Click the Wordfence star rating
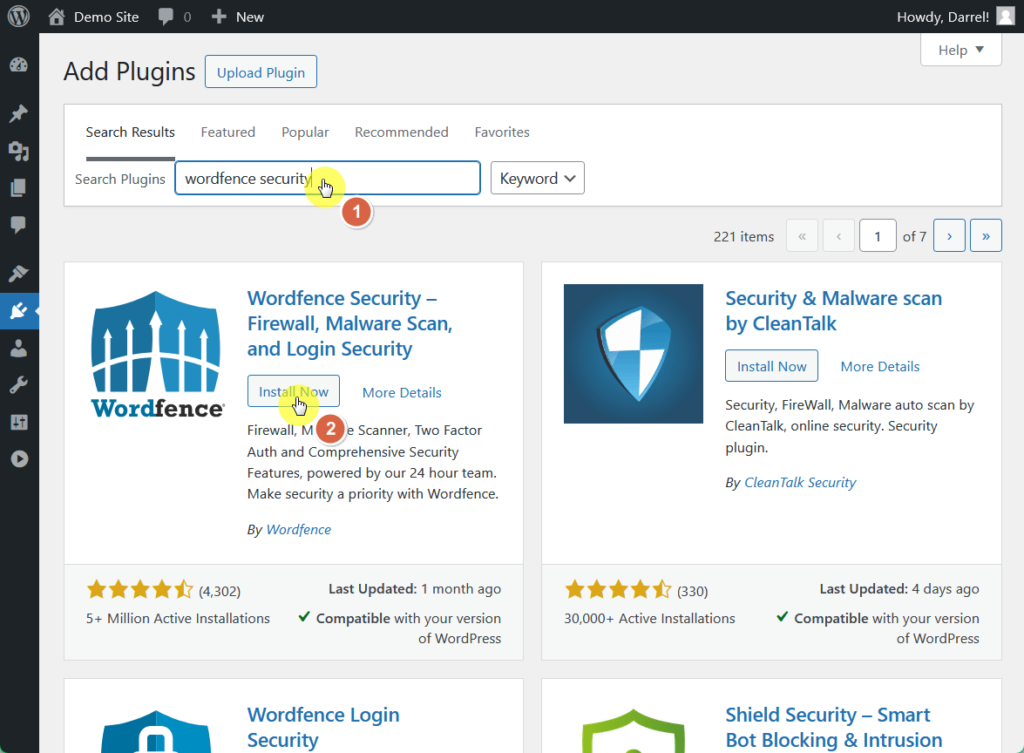The height and width of the screenshot is (753, 1024). point(140,590)
